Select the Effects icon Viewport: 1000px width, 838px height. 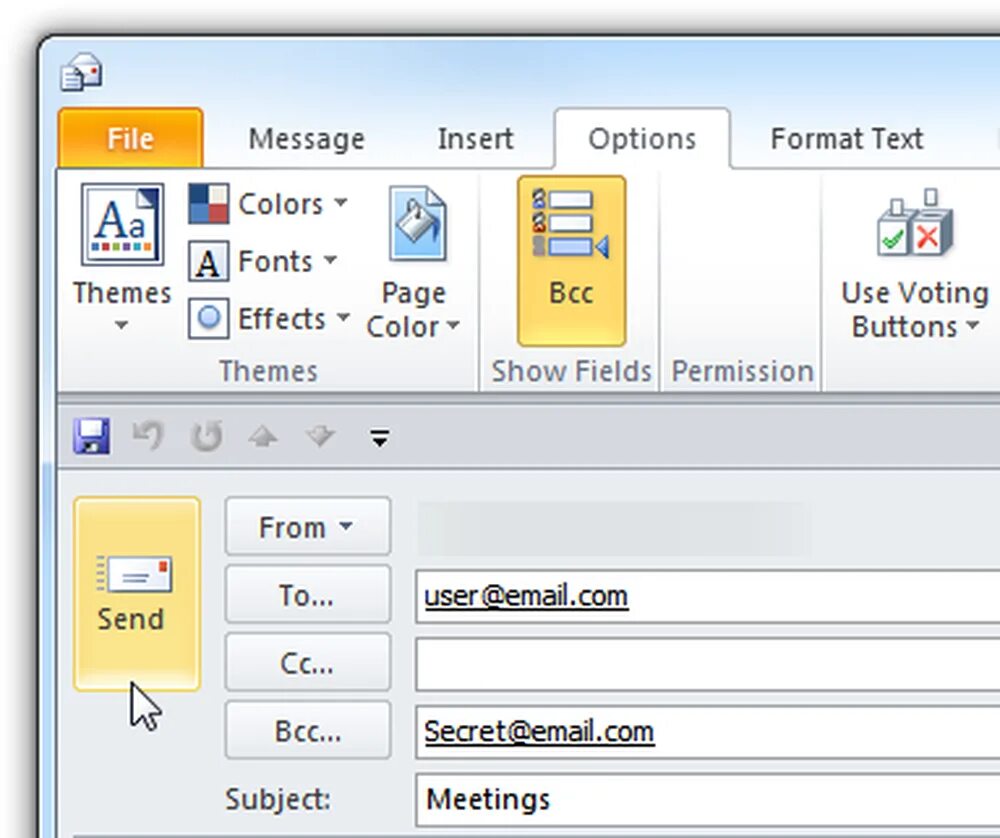[x=207, y=319]
